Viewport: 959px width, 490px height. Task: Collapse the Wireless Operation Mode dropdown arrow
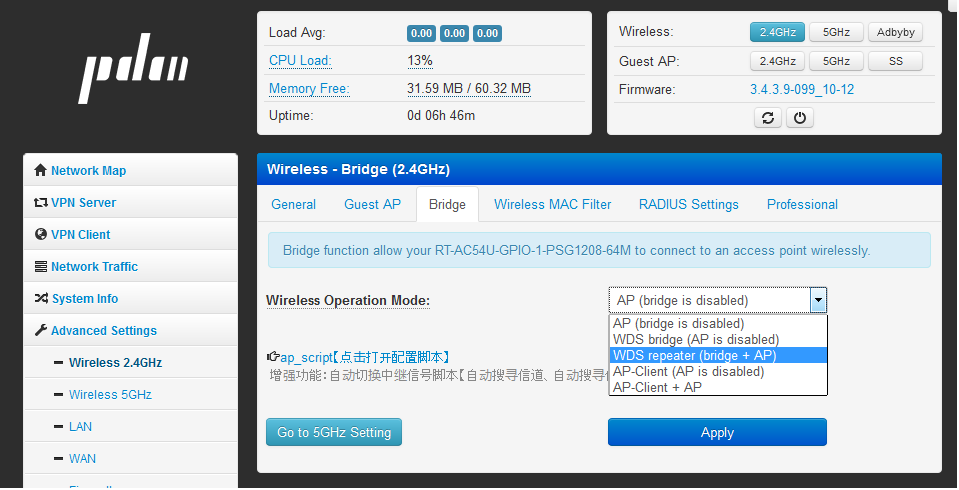coord(818,300)
